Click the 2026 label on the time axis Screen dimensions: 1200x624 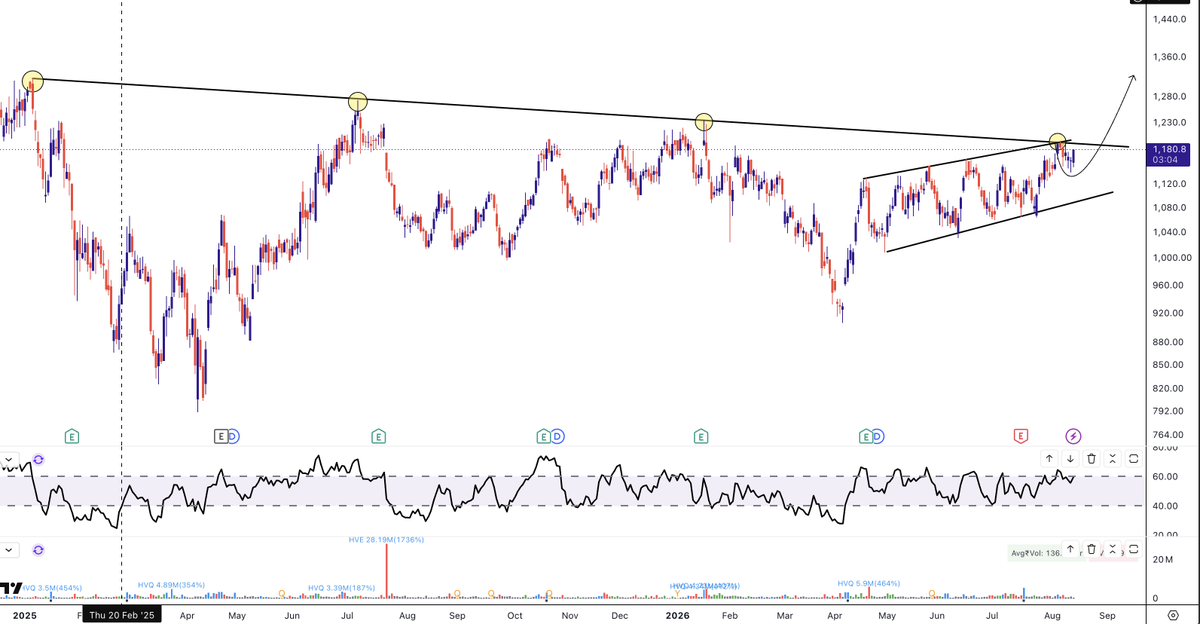[x=677, y=615]
